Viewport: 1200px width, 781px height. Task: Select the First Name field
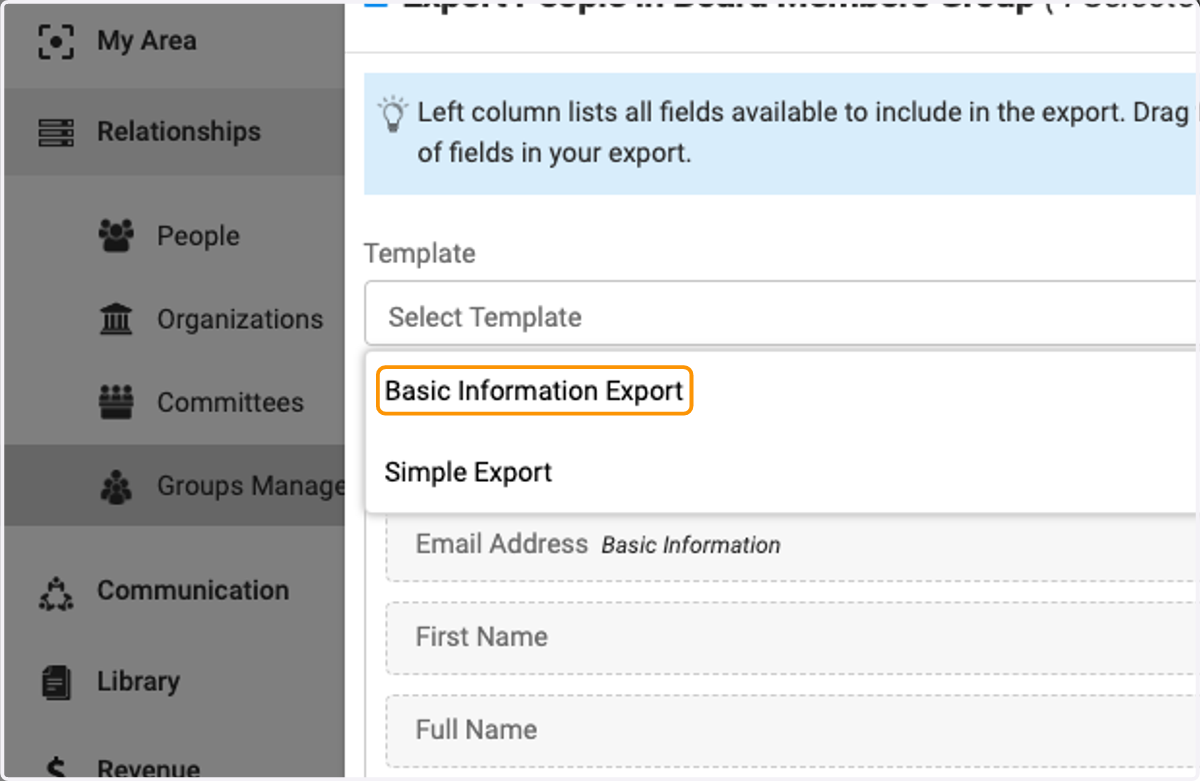click(791, 638)
